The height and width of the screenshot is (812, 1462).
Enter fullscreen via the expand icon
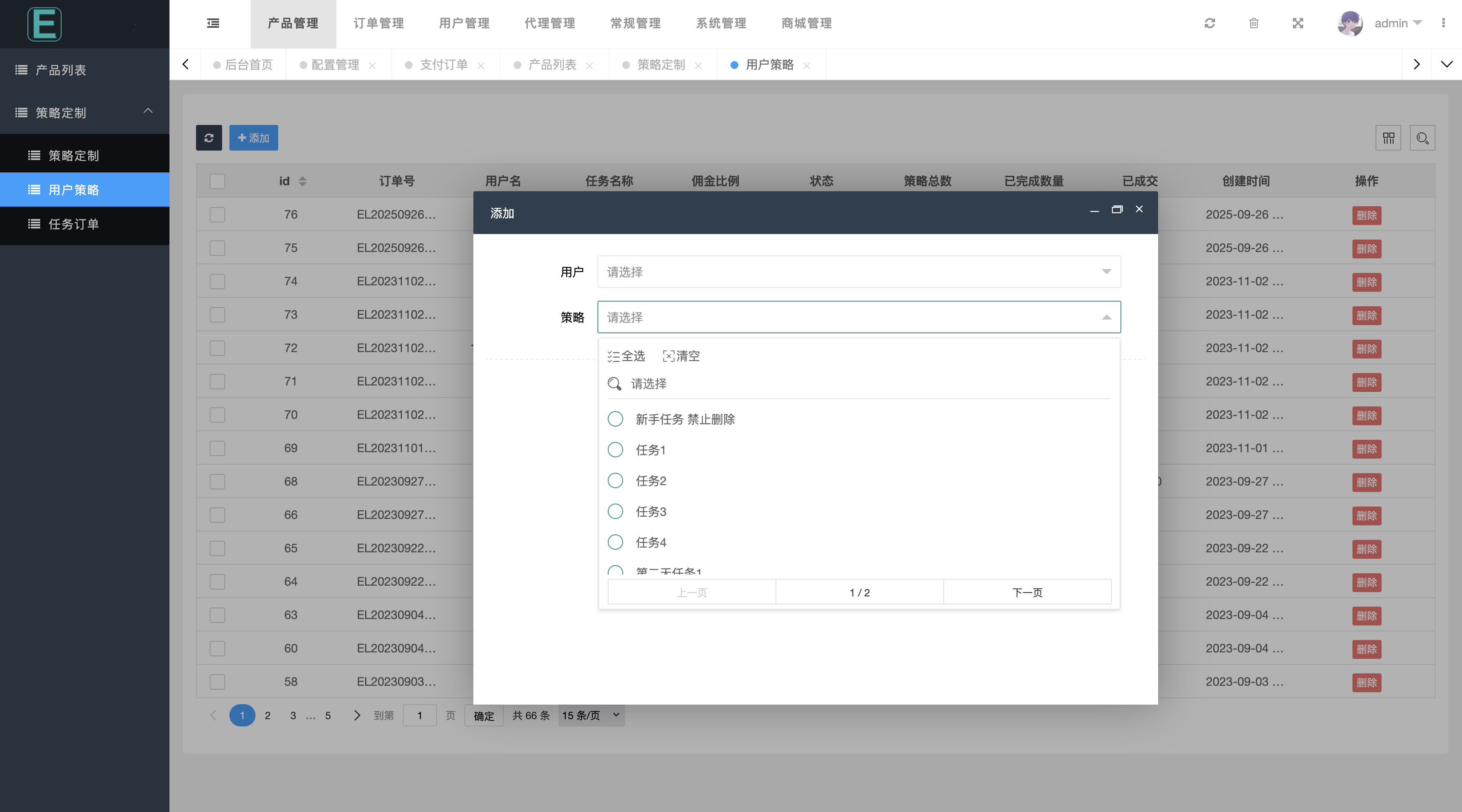[1298, 23]
